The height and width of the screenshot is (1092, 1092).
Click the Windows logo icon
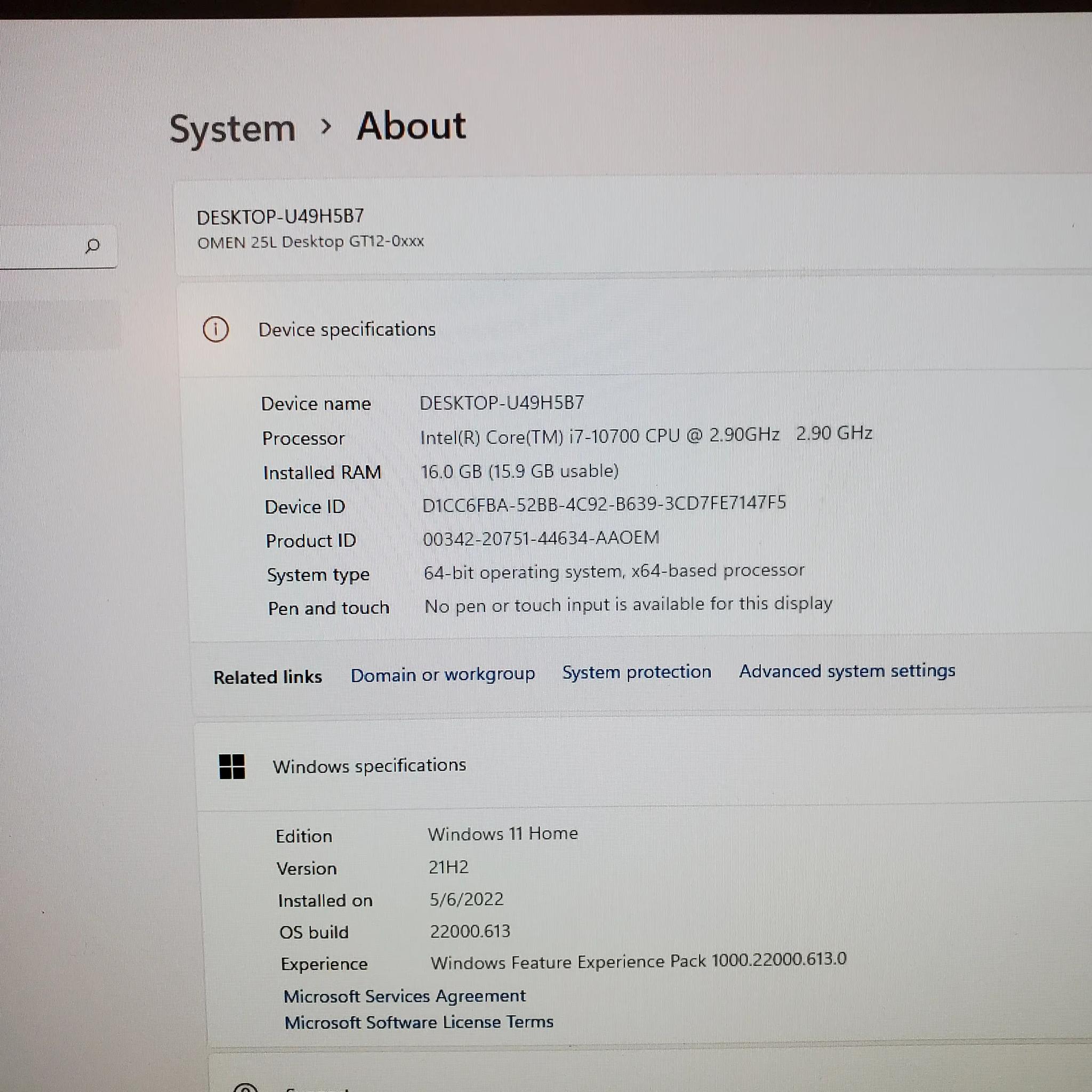232,767
